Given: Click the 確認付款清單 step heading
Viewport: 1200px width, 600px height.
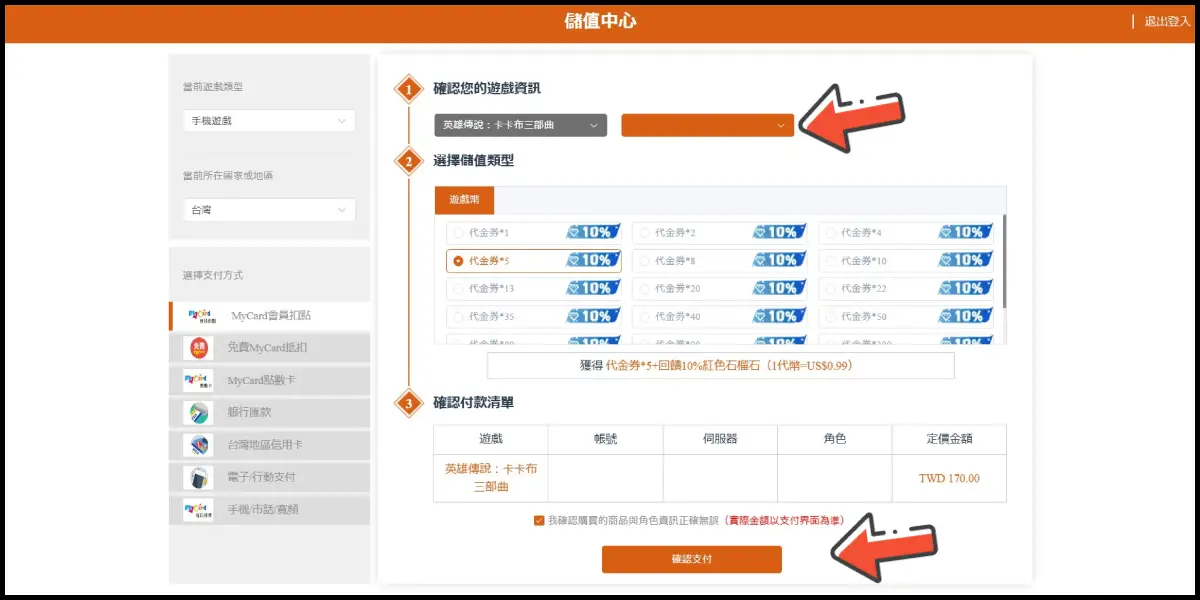Looking at the screenshot, I should click(474, 403).
